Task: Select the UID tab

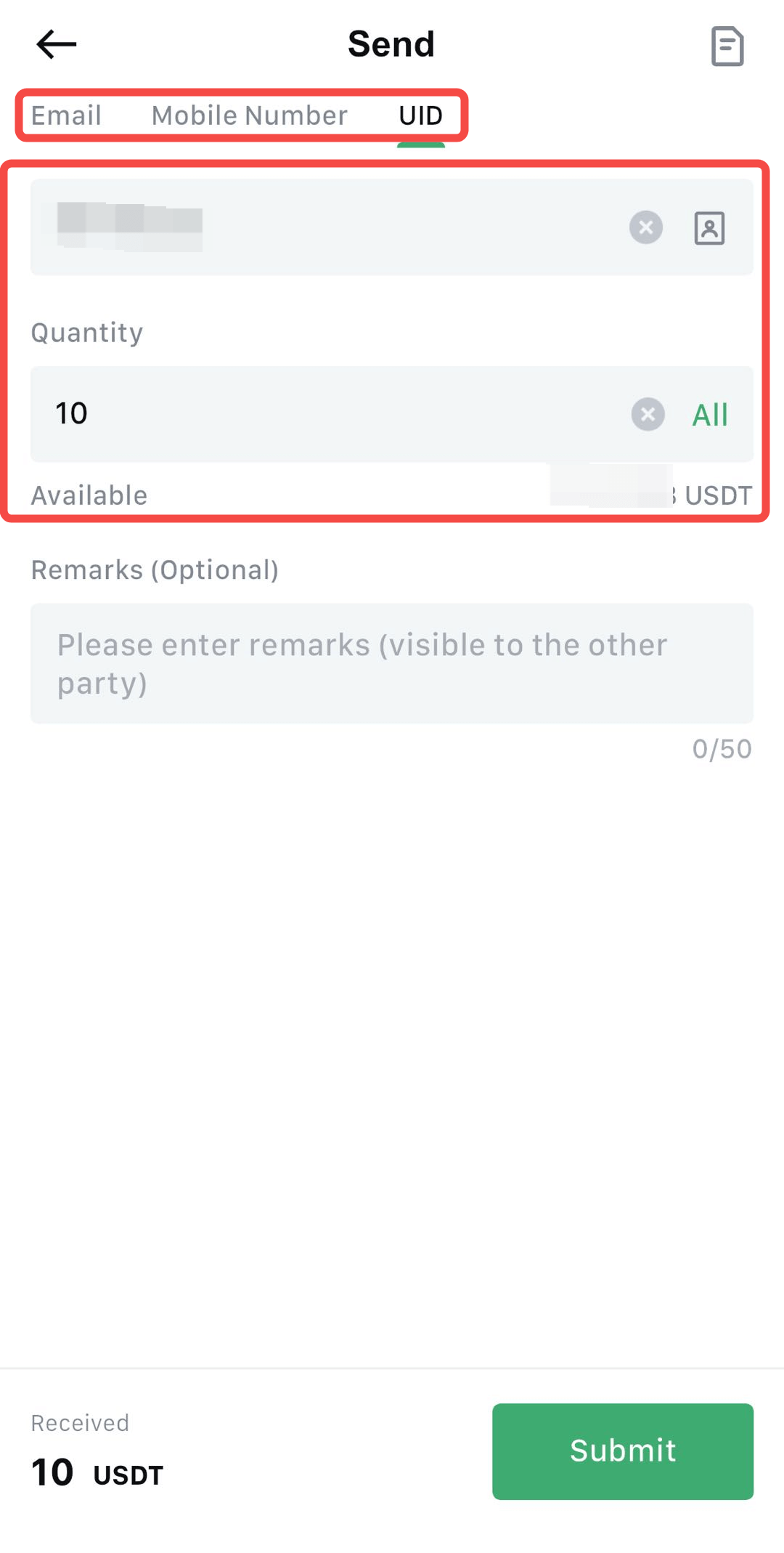Action: click(x=420, y=115)
